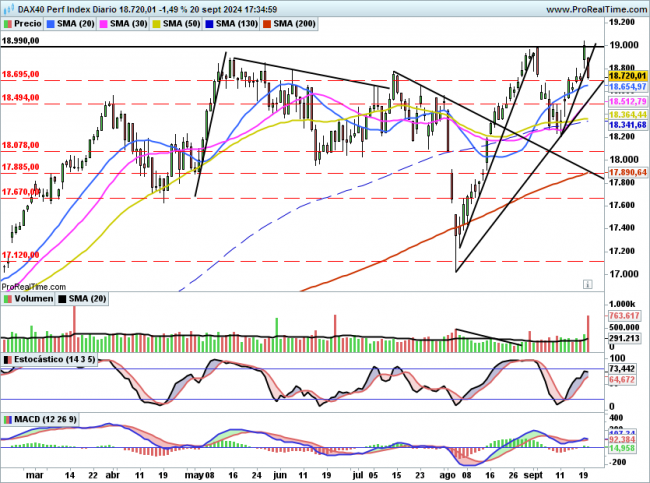
Task: Click the 19.000 price axis label
Action: 623,45
